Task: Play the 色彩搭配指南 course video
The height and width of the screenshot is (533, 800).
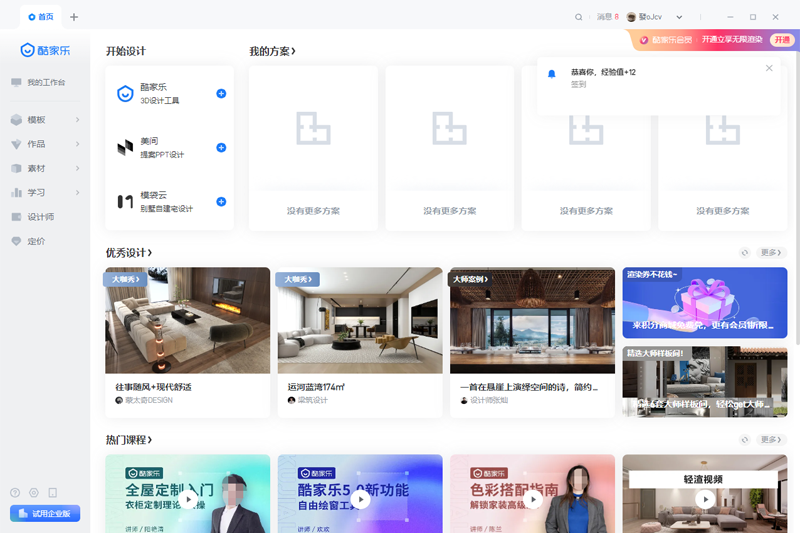Action: tap(533, 499)
